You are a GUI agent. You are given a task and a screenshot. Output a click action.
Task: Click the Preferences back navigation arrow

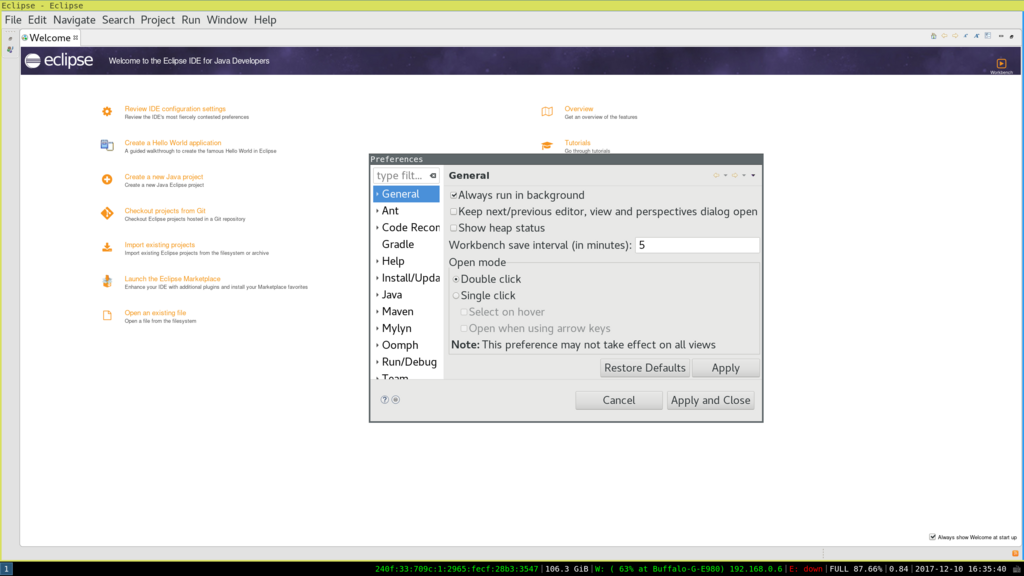coord(716,175)
